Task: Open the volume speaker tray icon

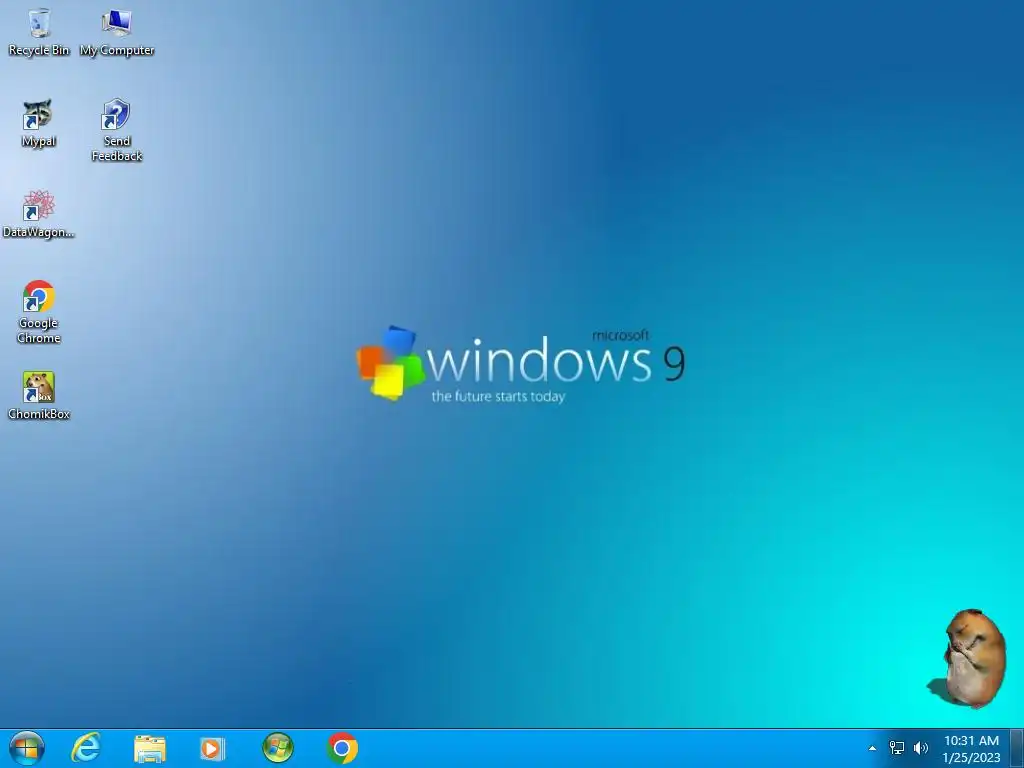Action: [x=921, y=748]
